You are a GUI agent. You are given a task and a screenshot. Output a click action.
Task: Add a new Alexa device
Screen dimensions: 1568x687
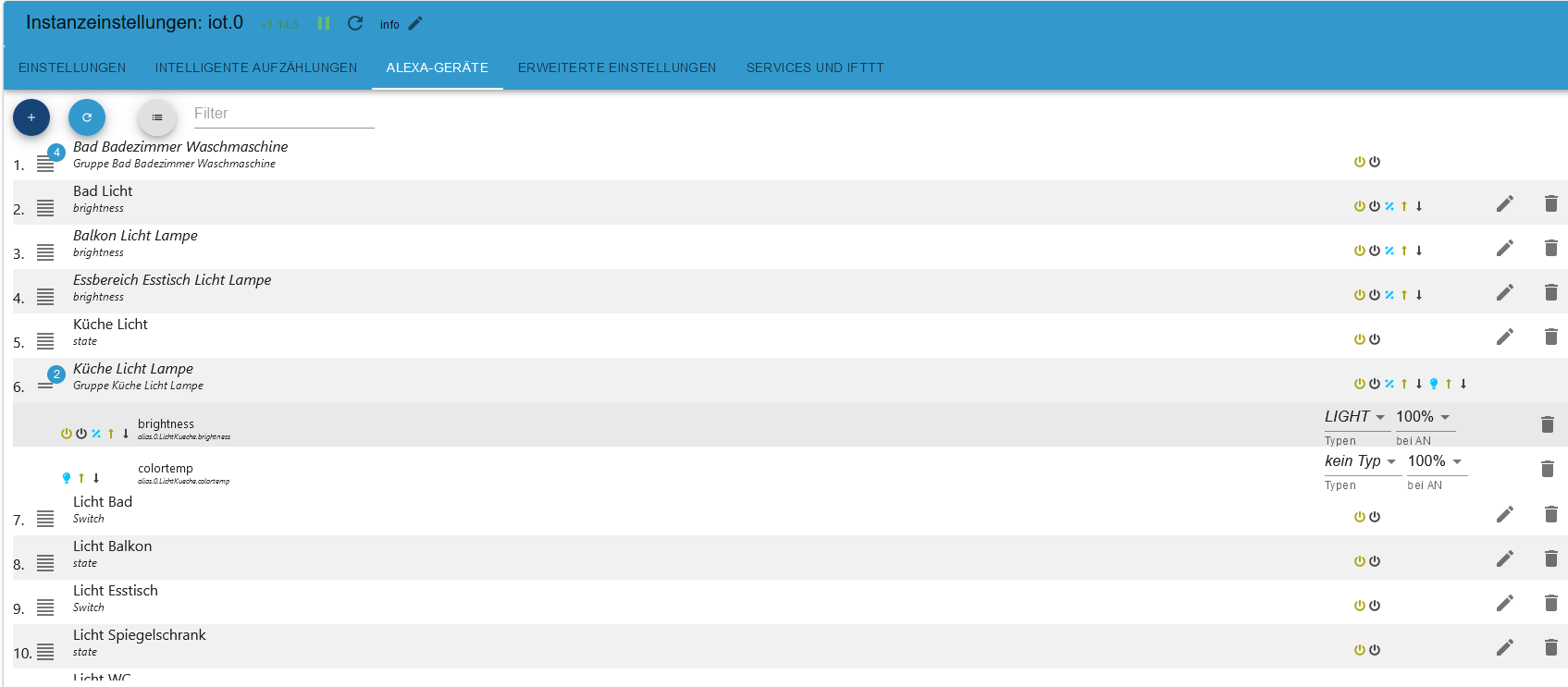(x=31, y=117)
